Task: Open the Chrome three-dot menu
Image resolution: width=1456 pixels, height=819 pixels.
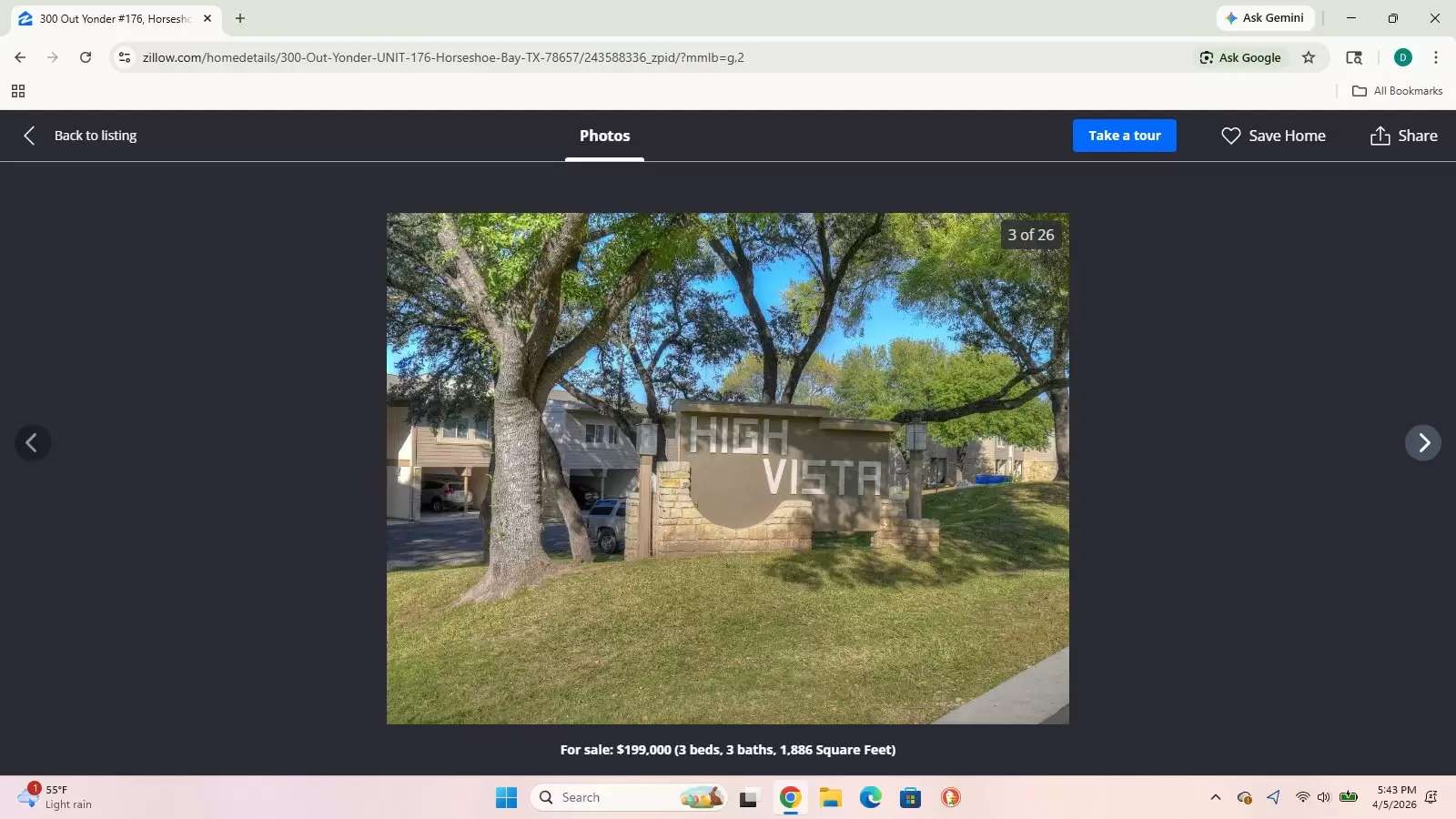Action: click(1436, 57)
